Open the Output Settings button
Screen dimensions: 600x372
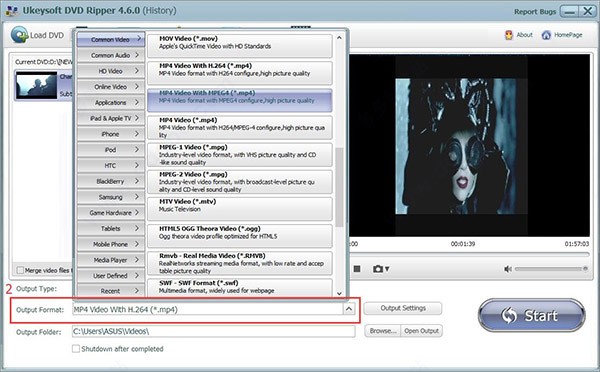403,308
